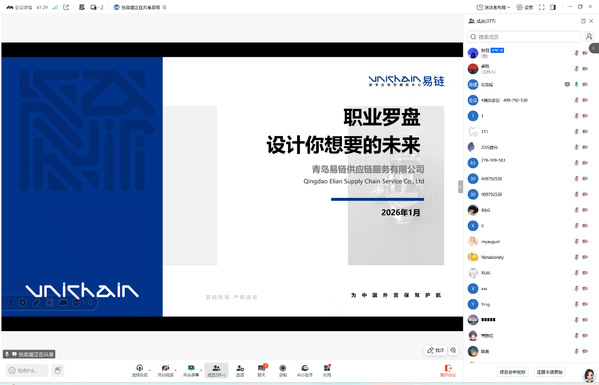Open the fullscreen mode icon
Screen dimensions: 599x385
point(541,7)
